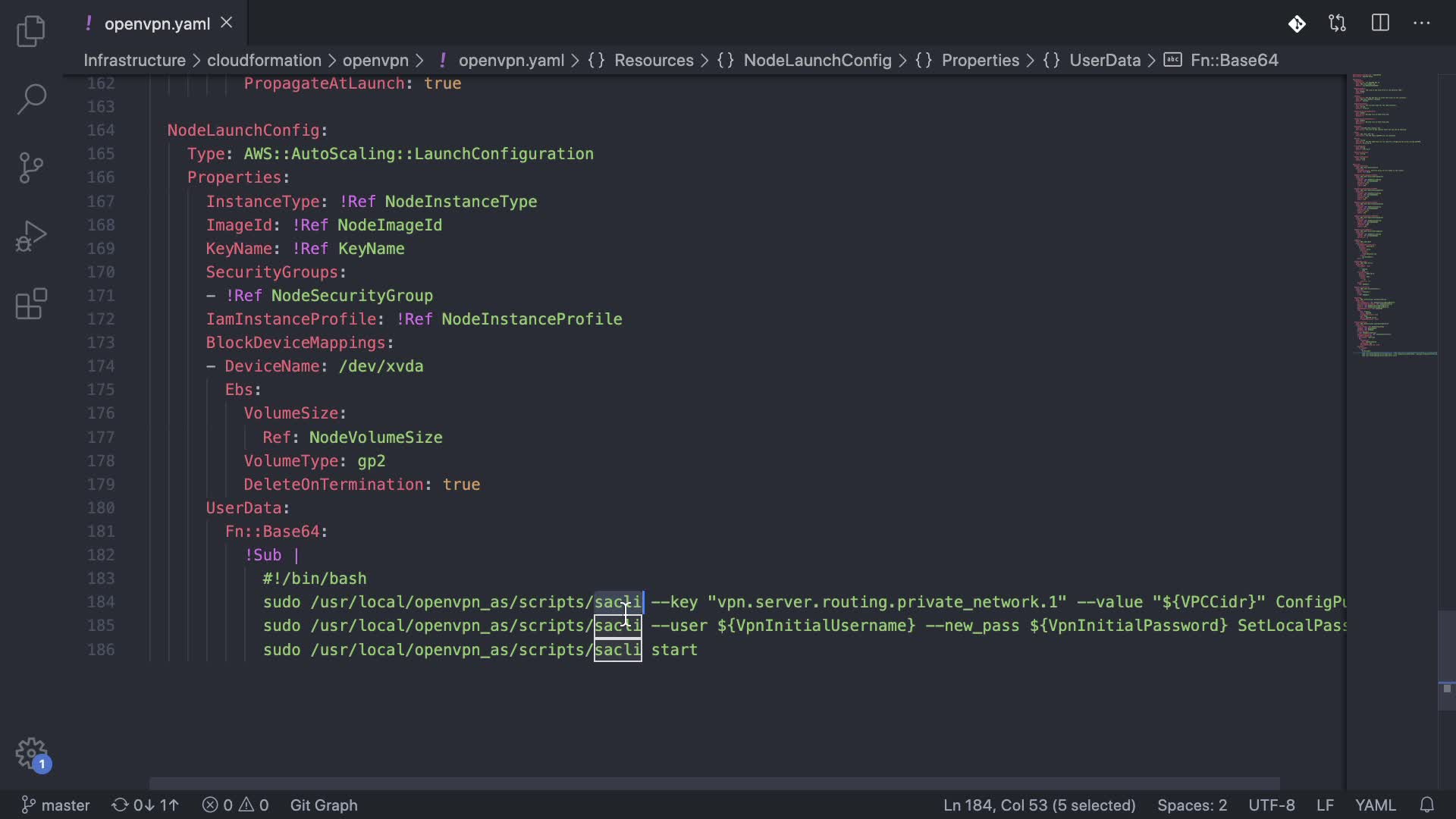Open changes compare icon in title bar
Image resolution: width=1456 pixels, height=819 pixels.
tap(1338, 24)
